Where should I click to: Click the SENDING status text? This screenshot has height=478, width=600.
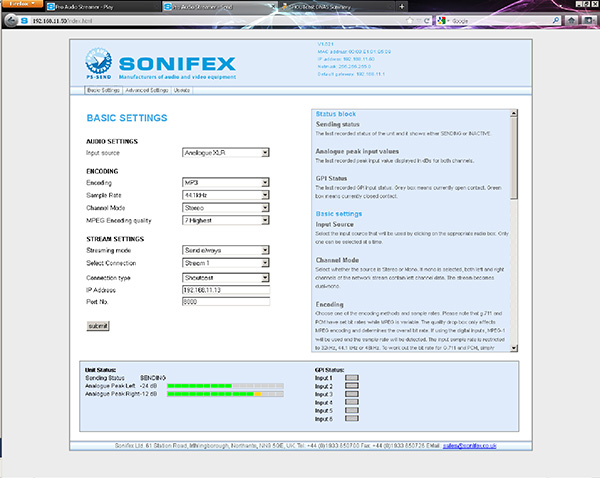click(153, 378)
